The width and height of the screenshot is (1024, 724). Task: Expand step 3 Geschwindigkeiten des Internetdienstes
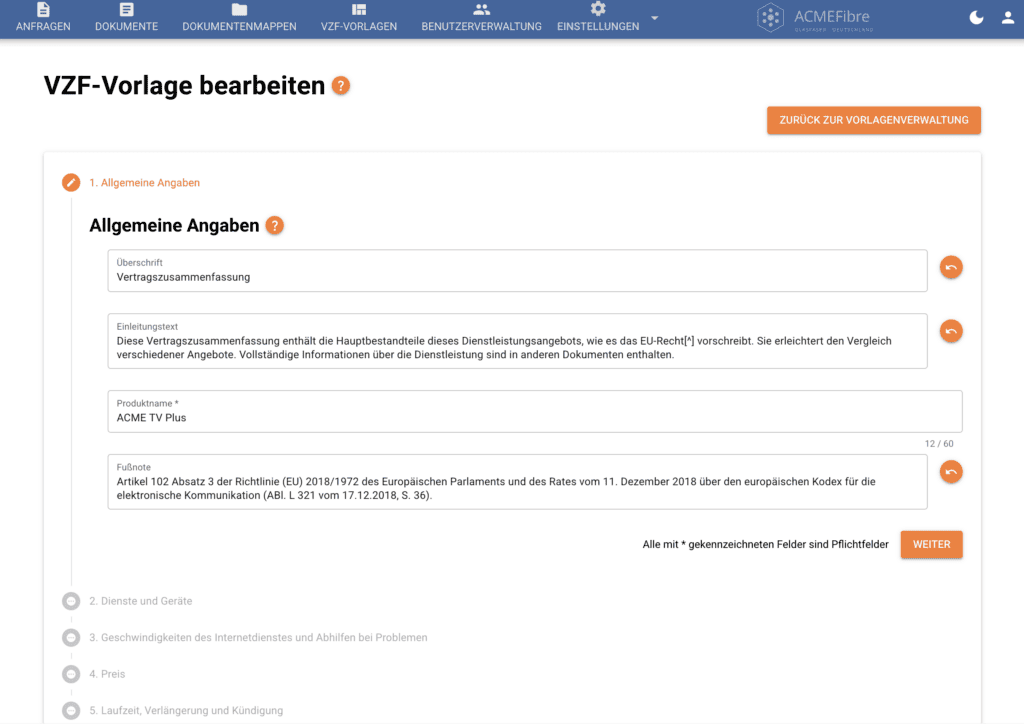point(258,638)
